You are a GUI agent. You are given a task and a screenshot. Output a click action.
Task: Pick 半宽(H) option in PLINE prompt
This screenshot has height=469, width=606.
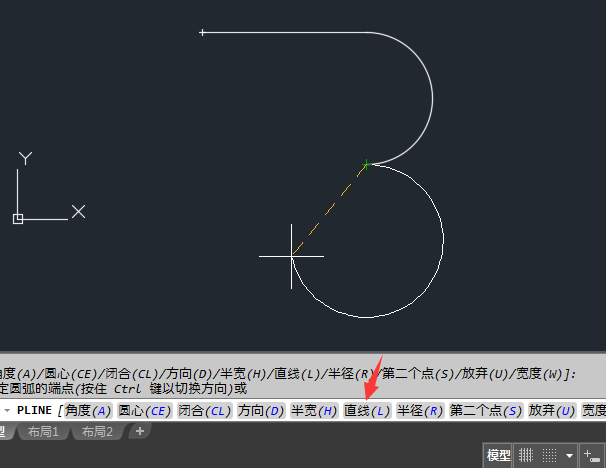tap(314, 410)
